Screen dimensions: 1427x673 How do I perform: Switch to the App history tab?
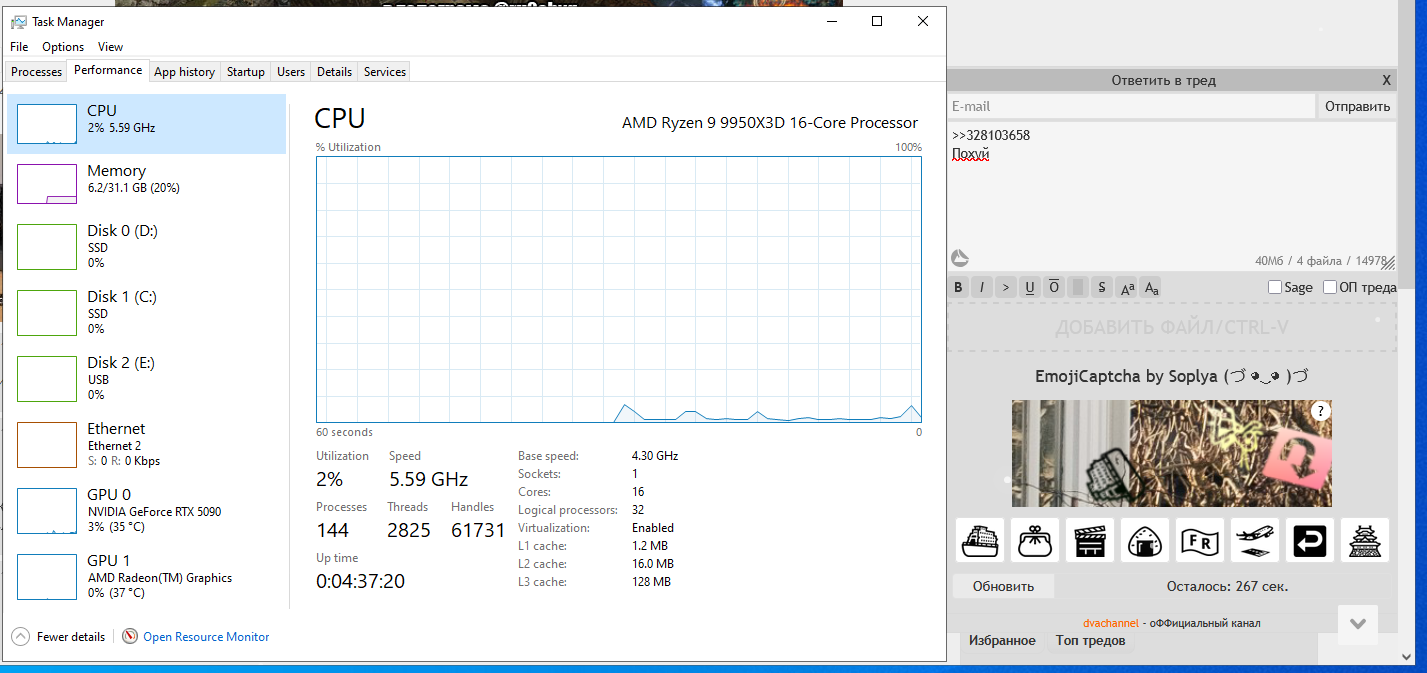(x=184, y=72)
